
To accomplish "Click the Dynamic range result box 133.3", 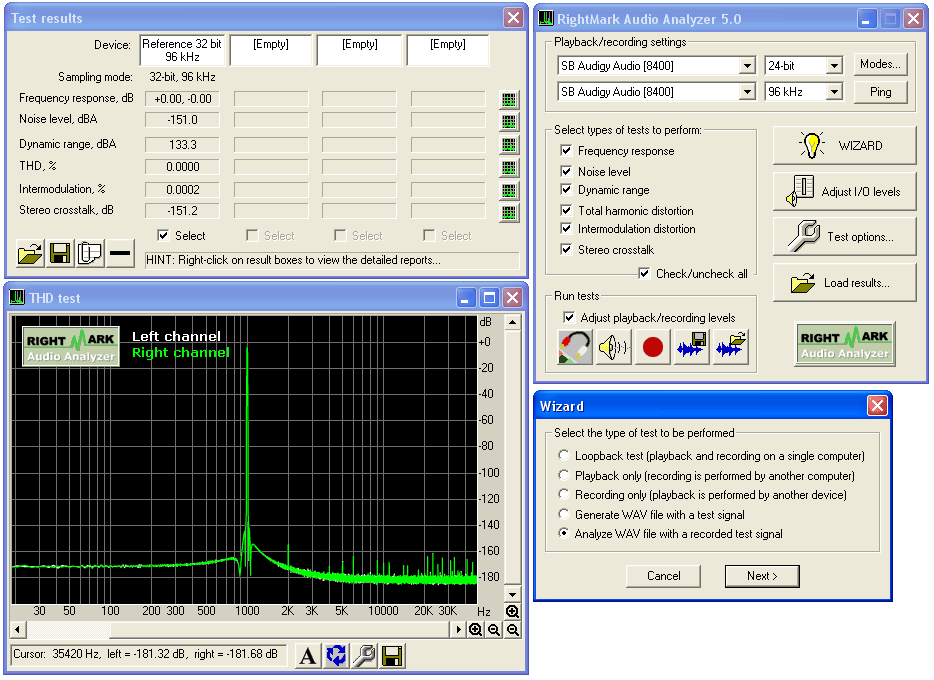I will pos(182,145).
